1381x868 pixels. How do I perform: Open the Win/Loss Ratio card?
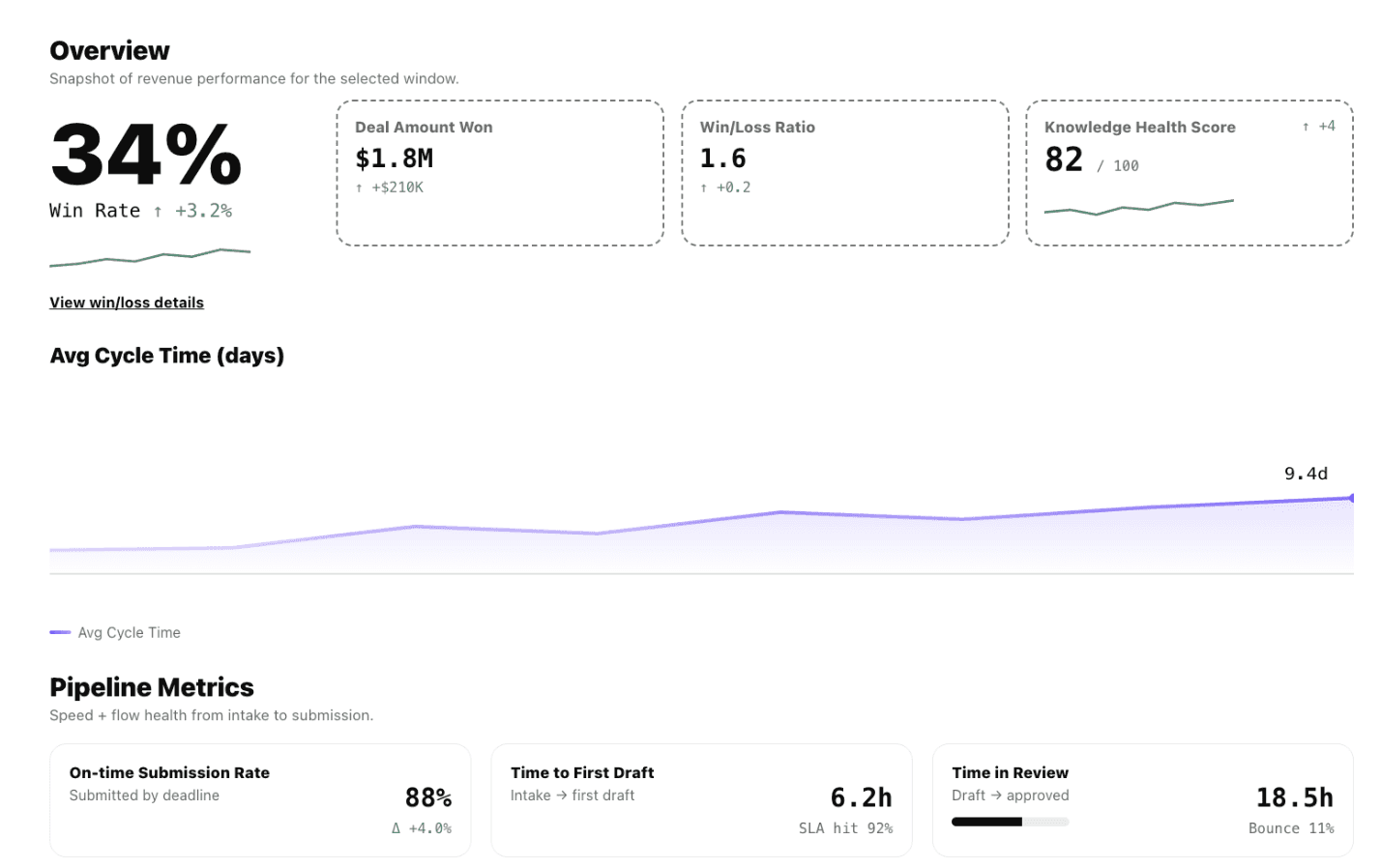pos(845,172)
